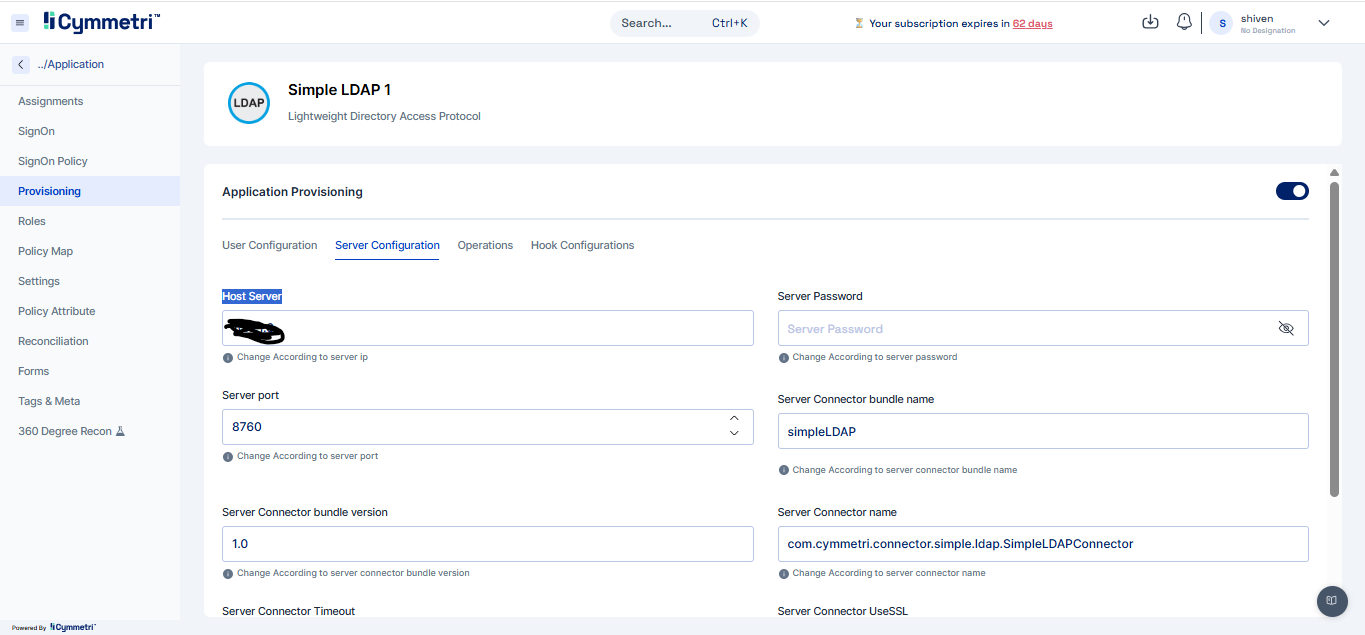Click the back arrow beside ../Application

pos(21,64)
